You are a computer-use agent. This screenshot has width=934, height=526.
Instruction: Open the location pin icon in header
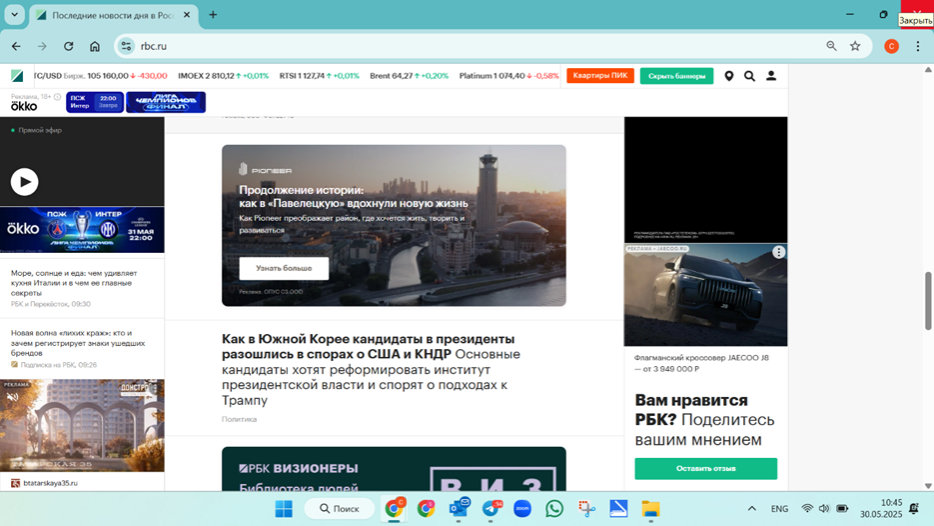pos(729,76)
